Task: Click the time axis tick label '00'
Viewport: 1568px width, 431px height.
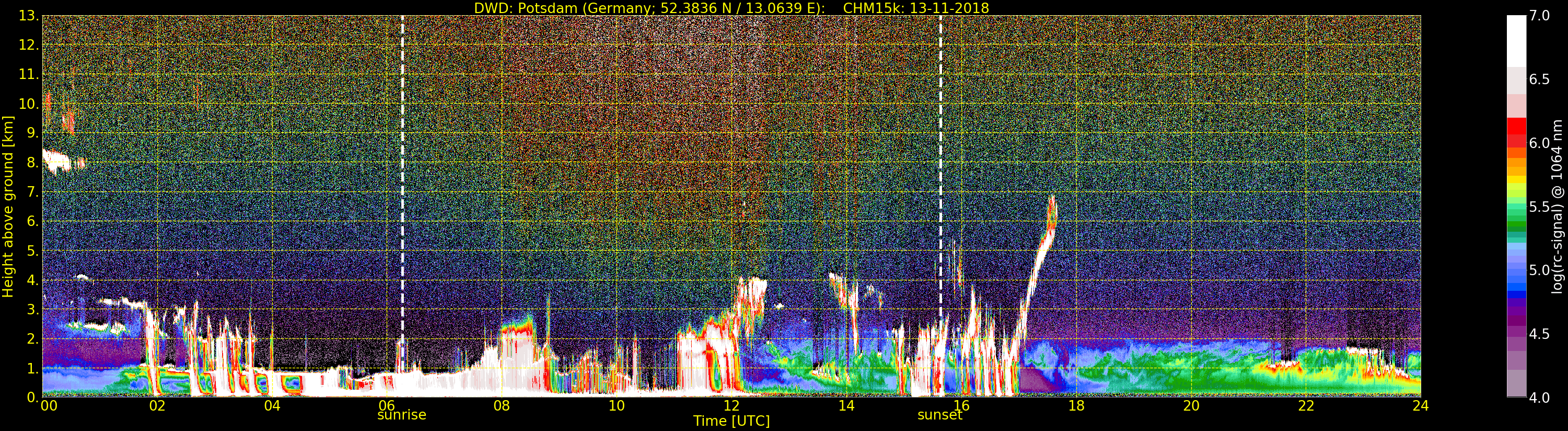Action: coord(48,405)
